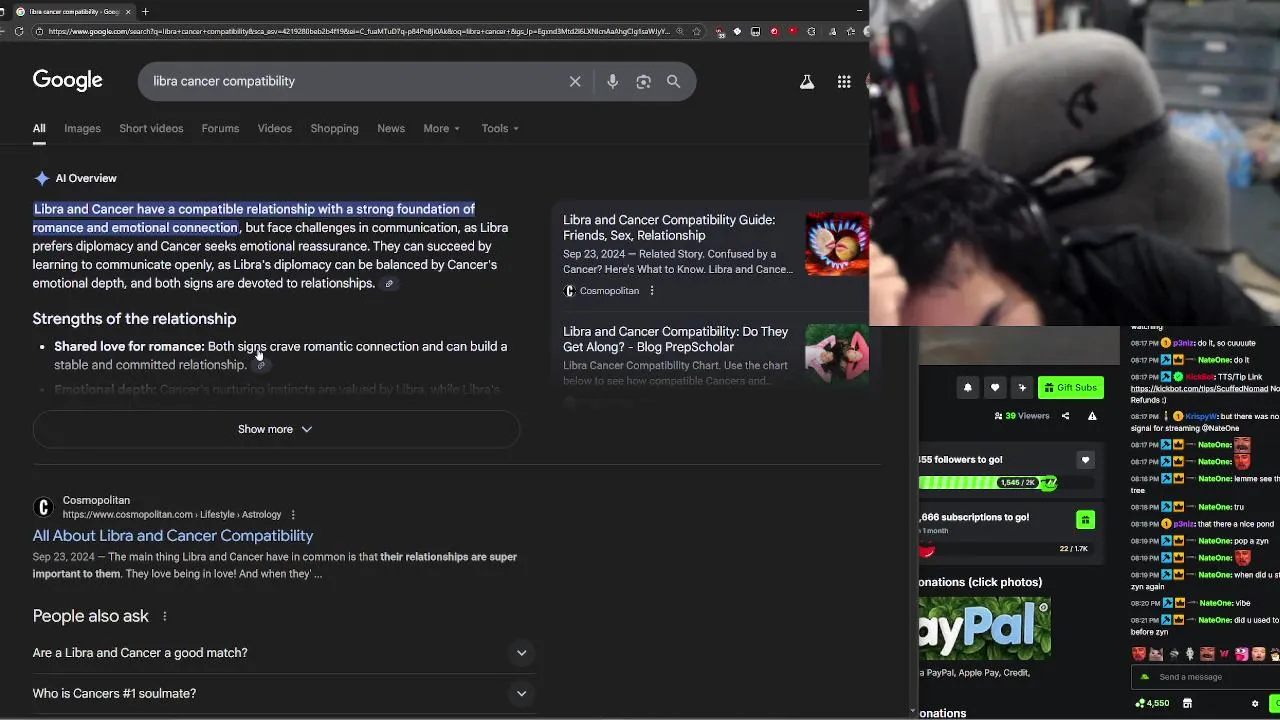Click the report warning triangle icon
The width and height of the screenshot is (1280, 720).
[x=1092, y=416]
